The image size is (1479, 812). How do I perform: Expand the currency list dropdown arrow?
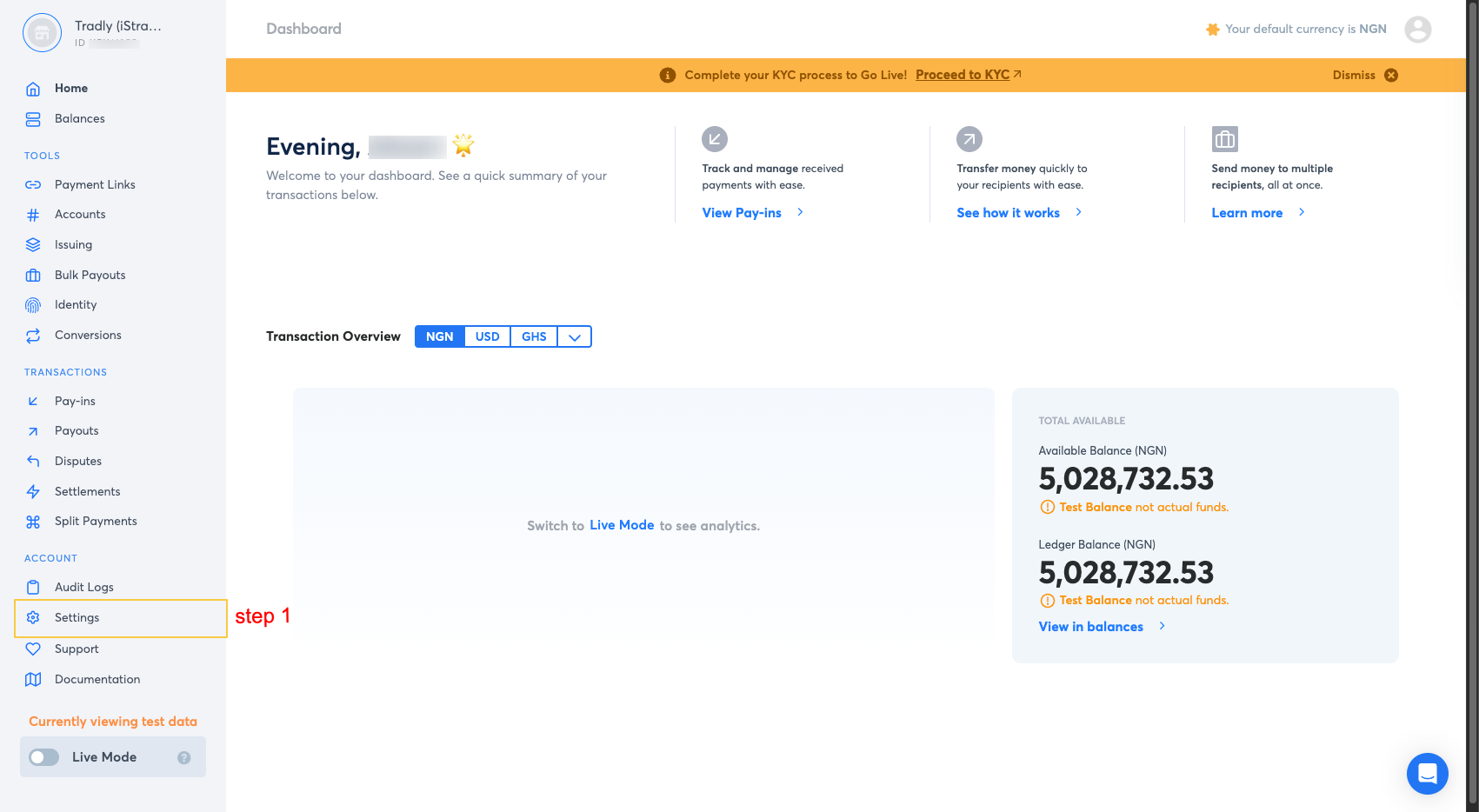click(574, 337)
